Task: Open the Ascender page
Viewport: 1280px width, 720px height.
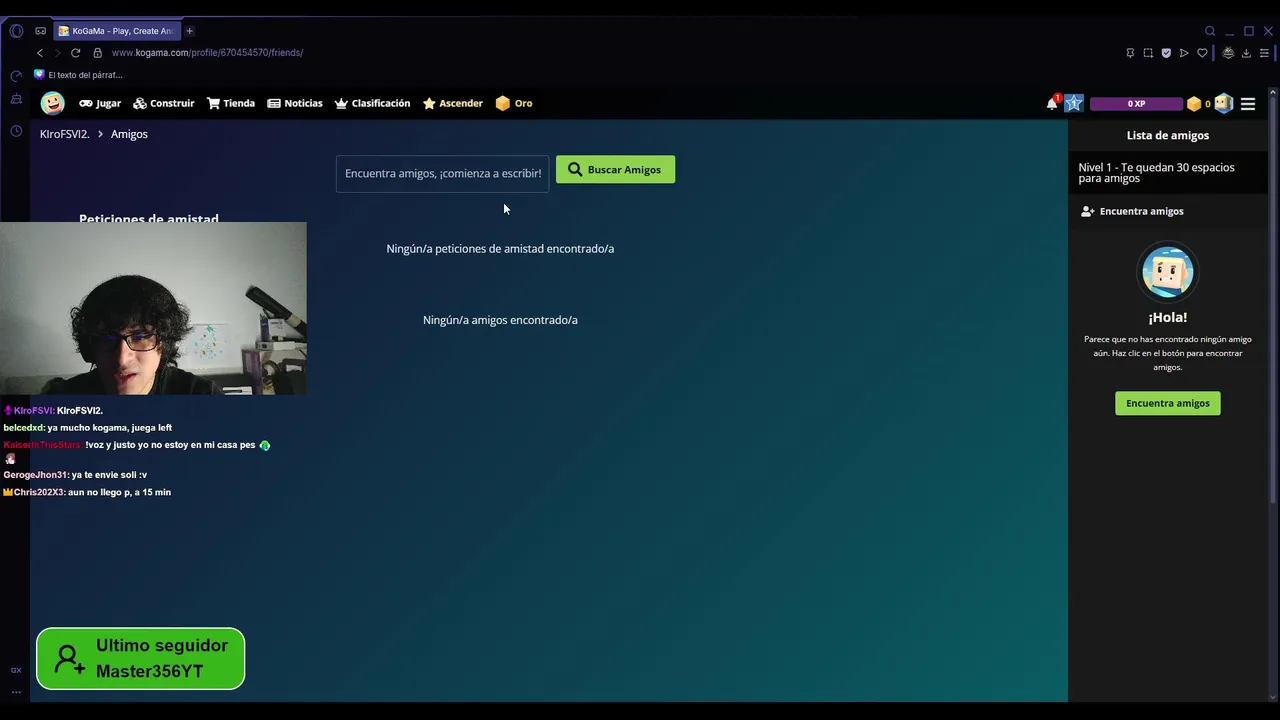Action: 453,103
